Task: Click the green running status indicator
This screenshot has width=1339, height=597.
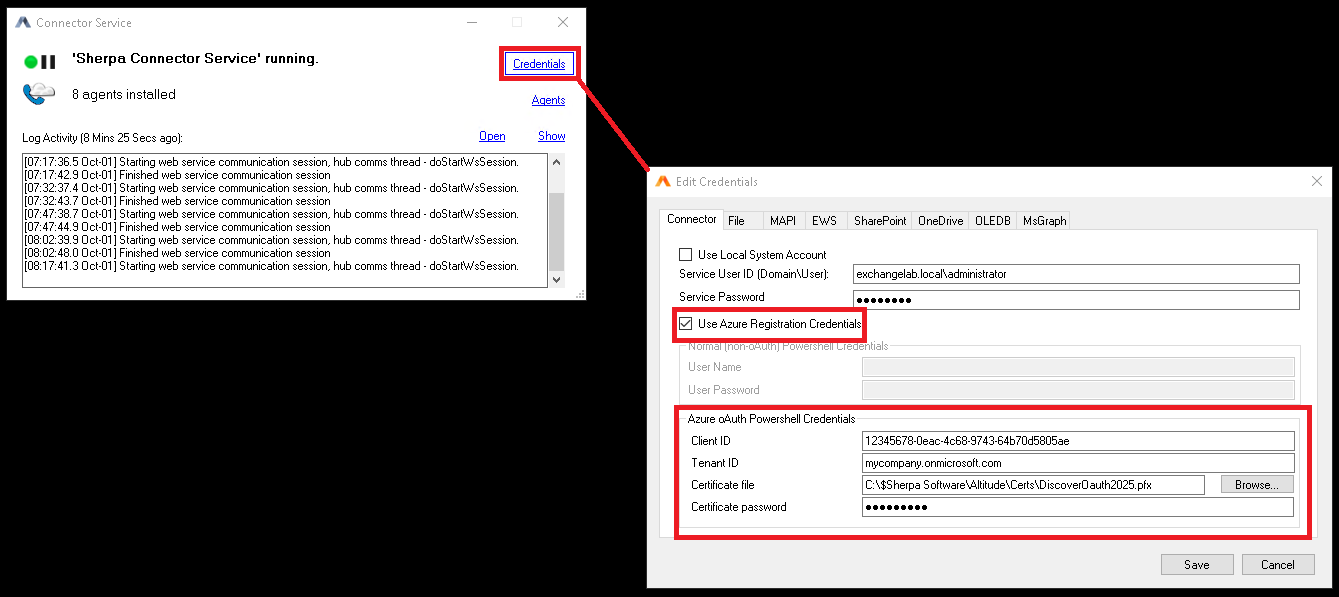Action: pos(31,62)
